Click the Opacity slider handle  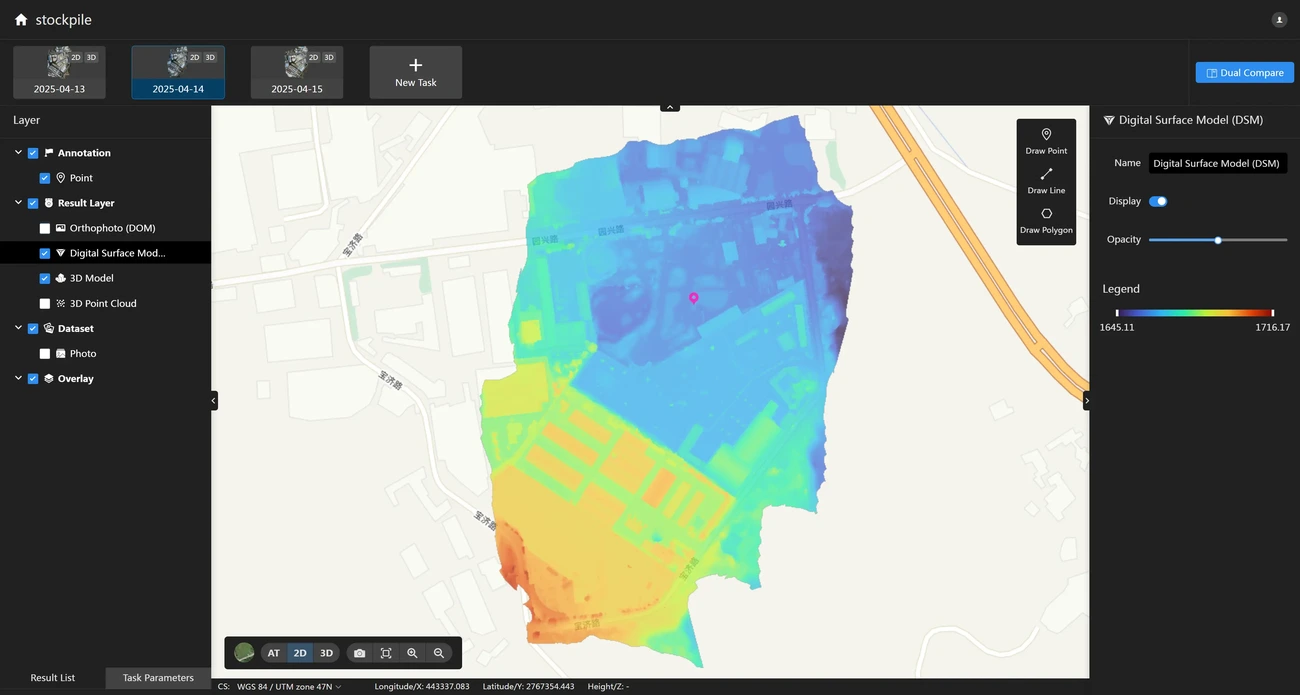[1218, 240]
